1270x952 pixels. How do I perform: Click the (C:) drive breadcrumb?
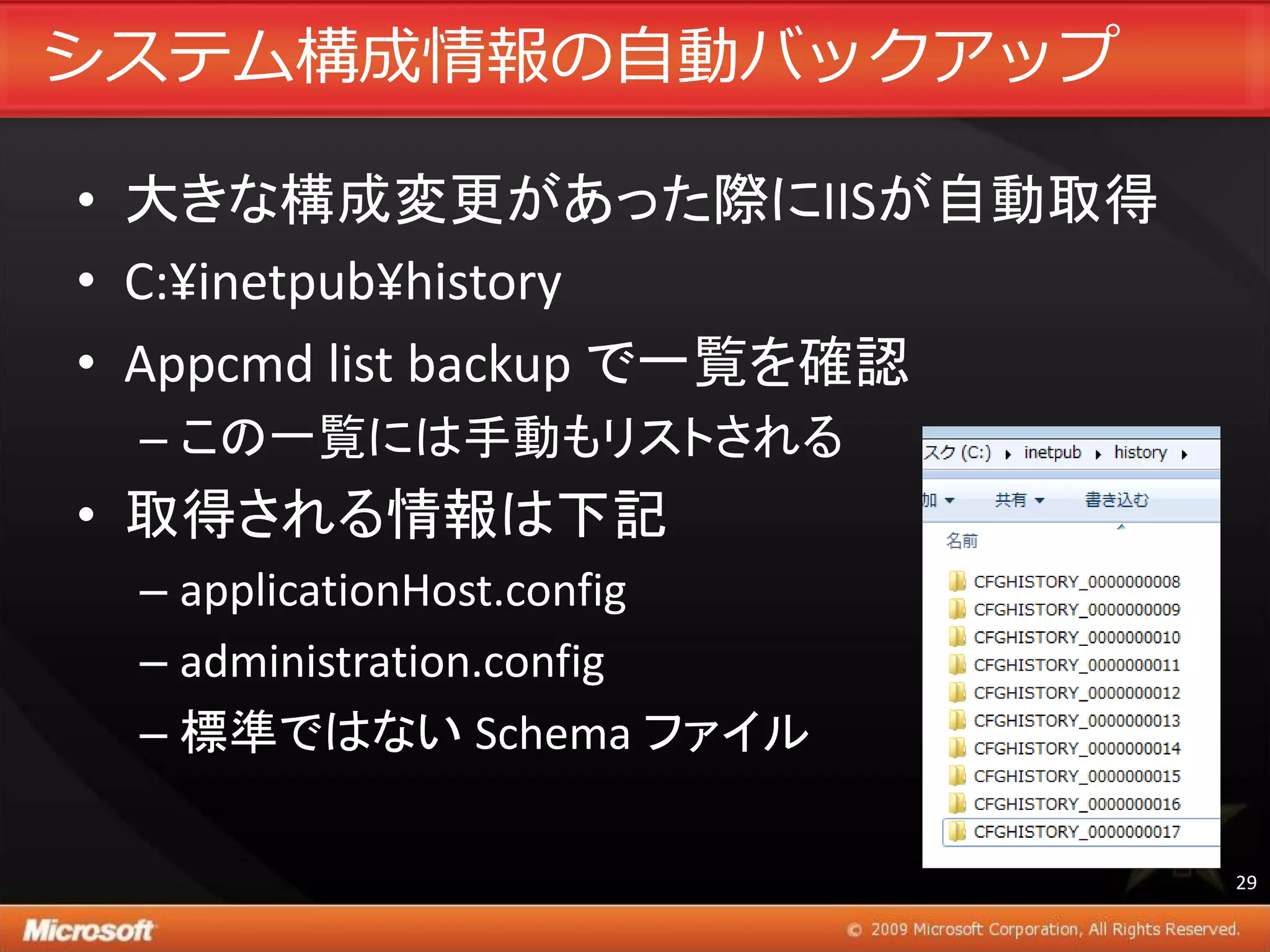coord(957,452)
